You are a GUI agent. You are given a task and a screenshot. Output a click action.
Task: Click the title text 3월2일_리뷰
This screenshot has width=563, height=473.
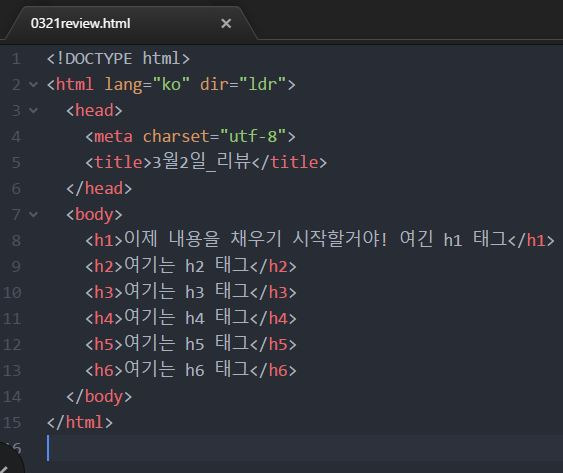[x=201, y=162]
